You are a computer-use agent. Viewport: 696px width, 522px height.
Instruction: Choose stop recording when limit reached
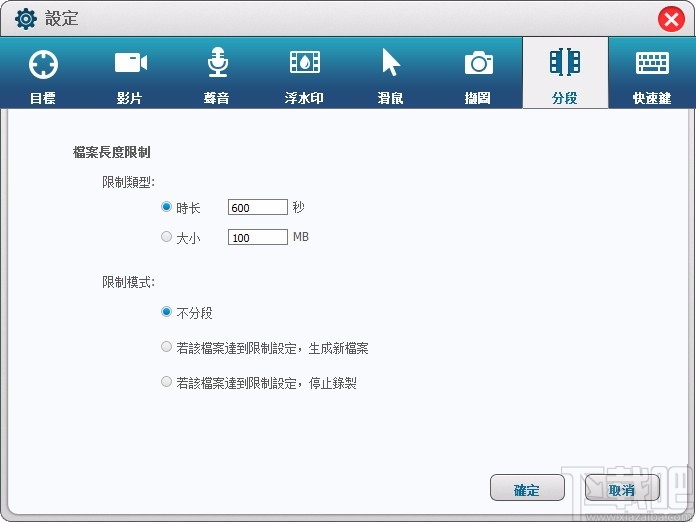coord(166,381)
